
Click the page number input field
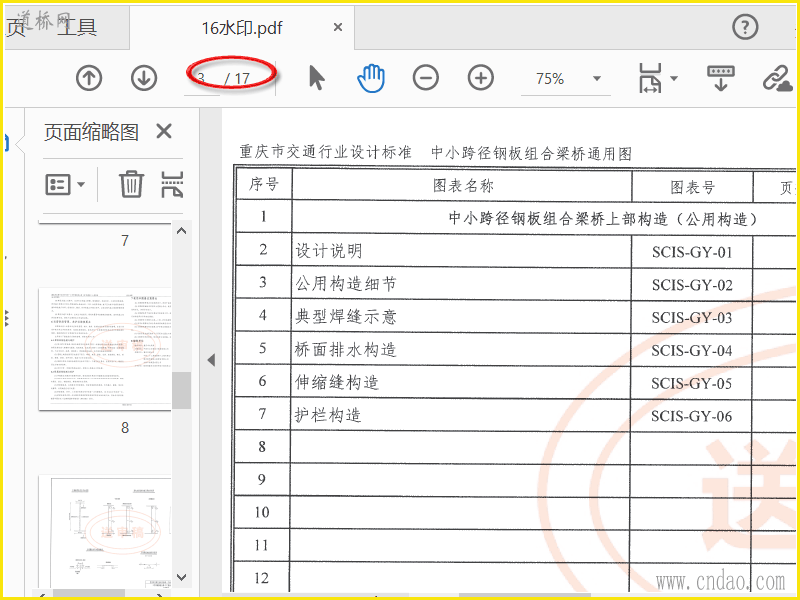[x=202, y=79]
